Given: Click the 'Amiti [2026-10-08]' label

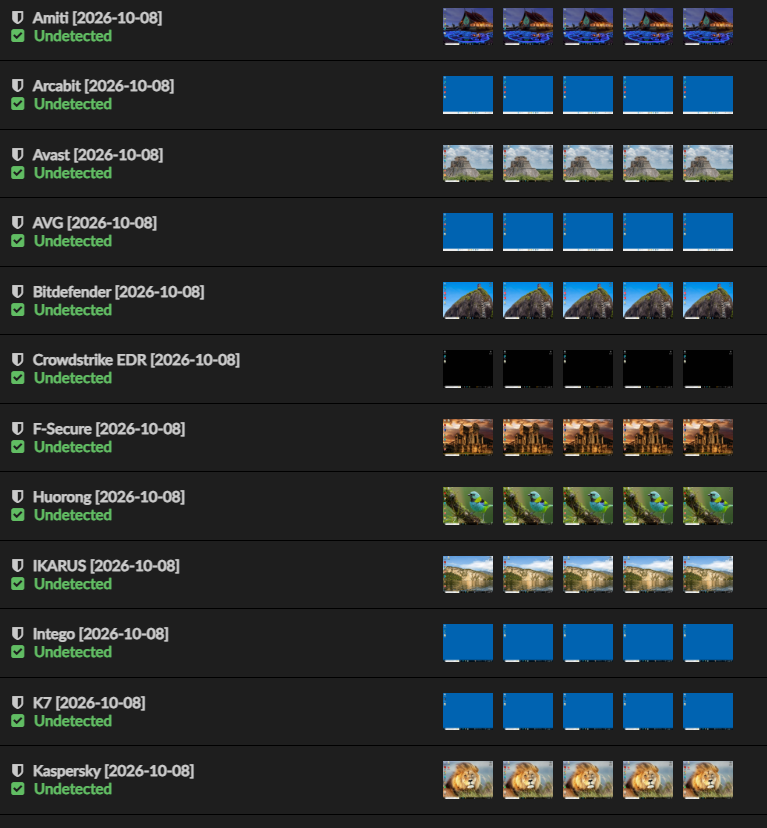Looking at the screenshot, I should click(97, 18).
